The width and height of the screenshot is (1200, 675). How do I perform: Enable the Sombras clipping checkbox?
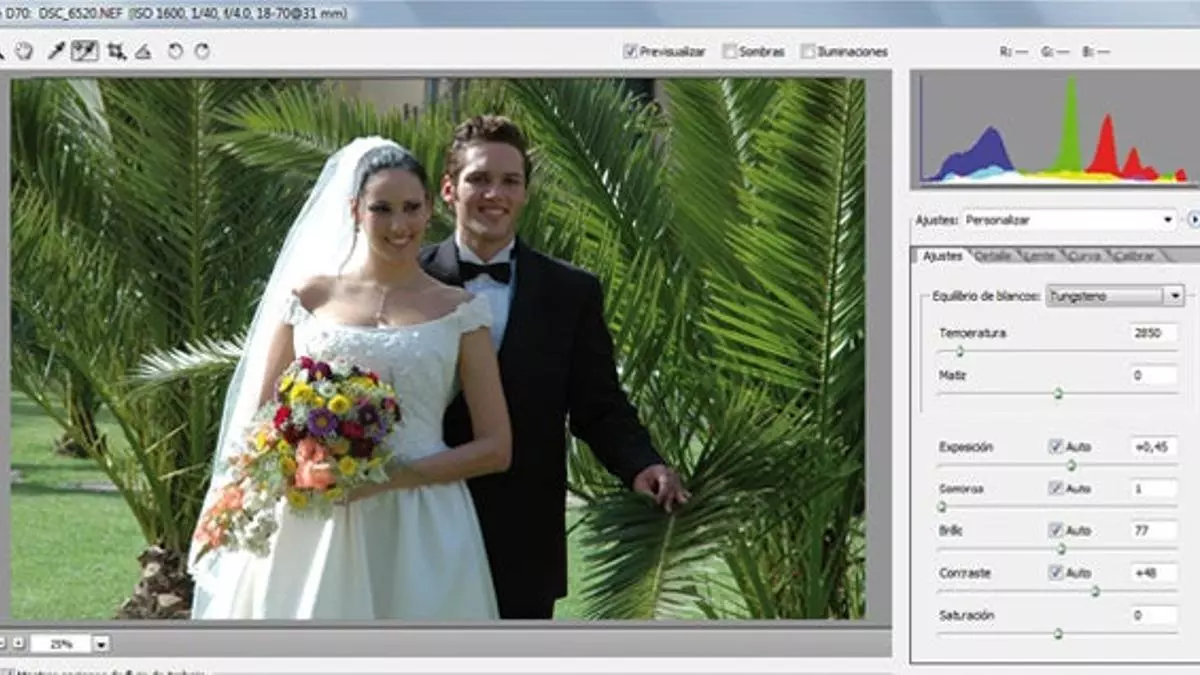pyautogui.click(x=730, y=51)
